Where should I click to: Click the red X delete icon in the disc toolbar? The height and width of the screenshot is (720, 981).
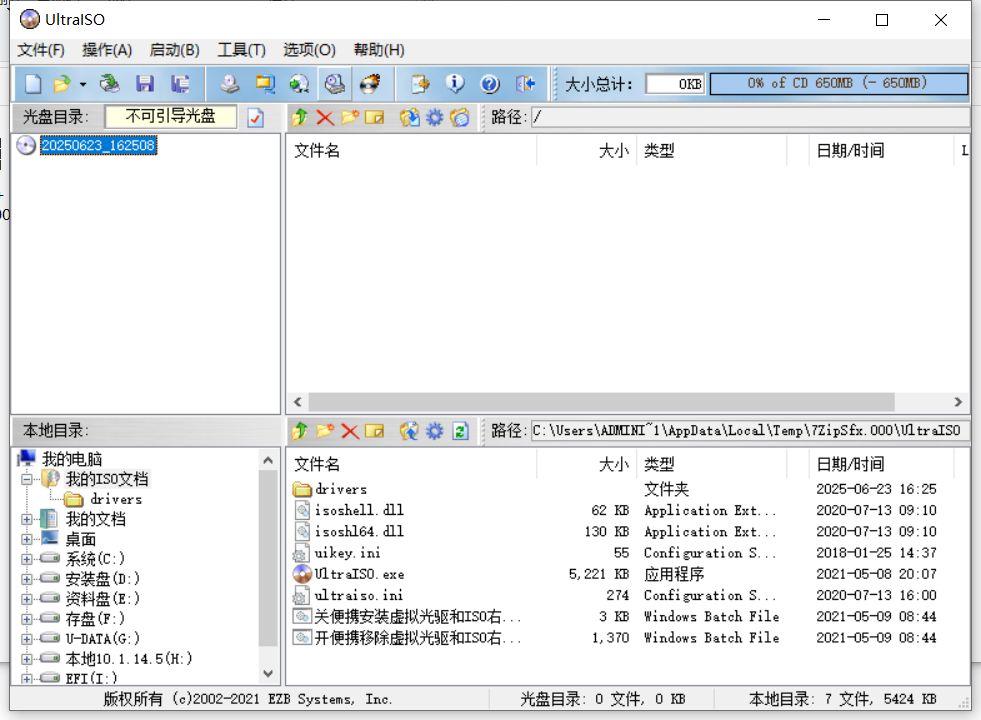(x=325, y=117)
